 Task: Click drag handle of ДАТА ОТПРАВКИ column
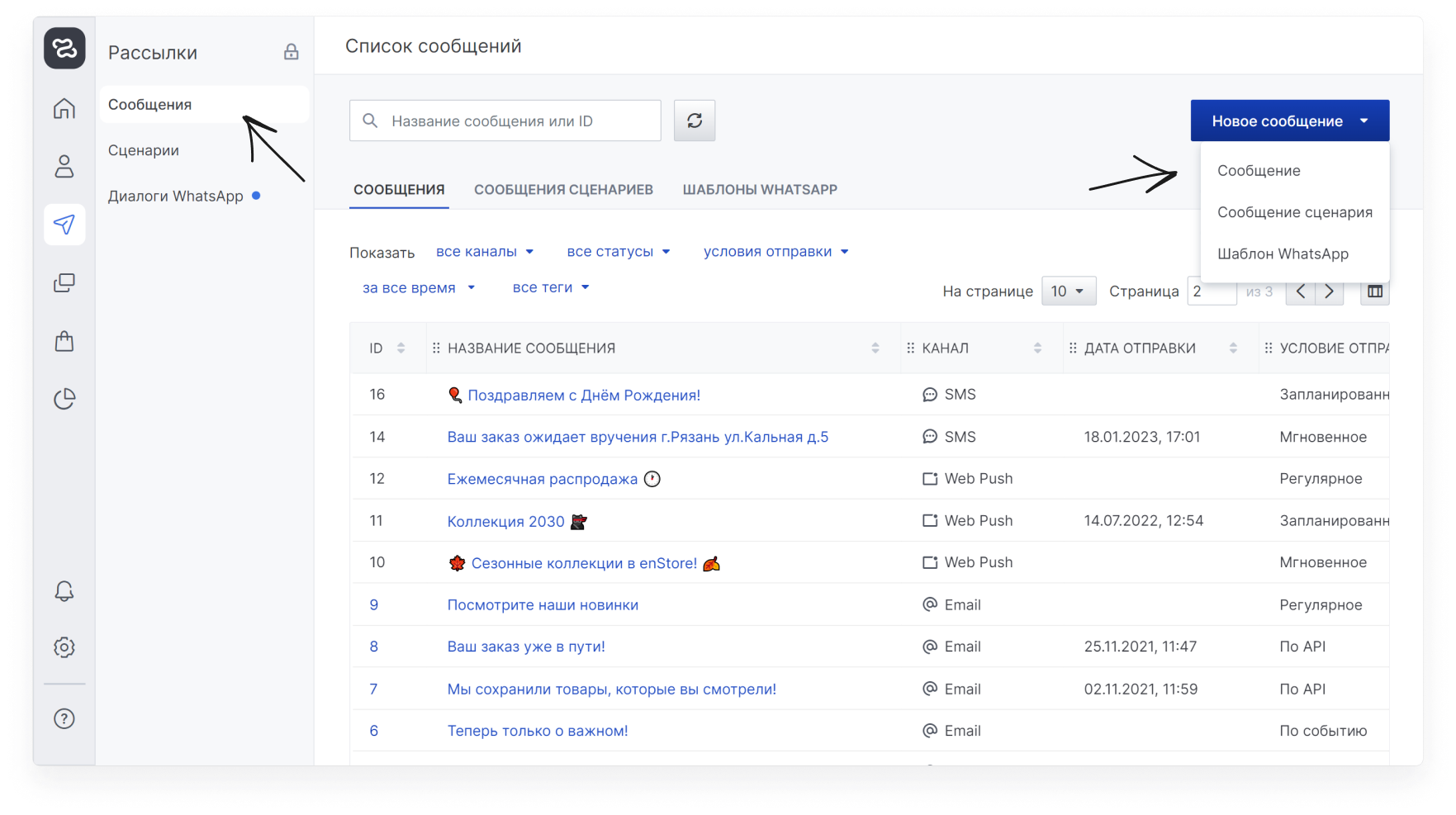click(x=1073, y=348)
